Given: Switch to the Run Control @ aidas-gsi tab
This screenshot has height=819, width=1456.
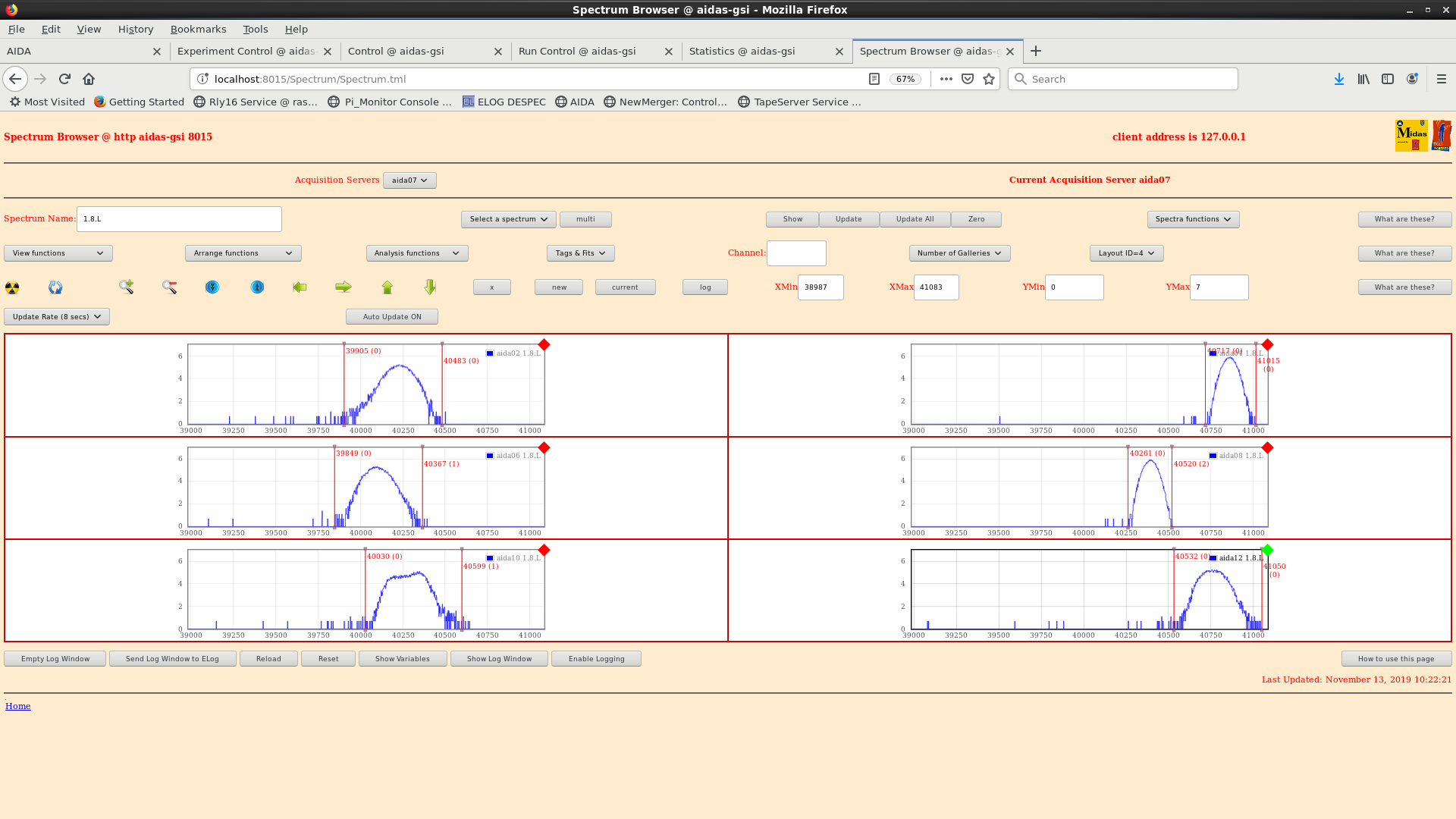Looking at the screenshot, I should tap(577, 52).
